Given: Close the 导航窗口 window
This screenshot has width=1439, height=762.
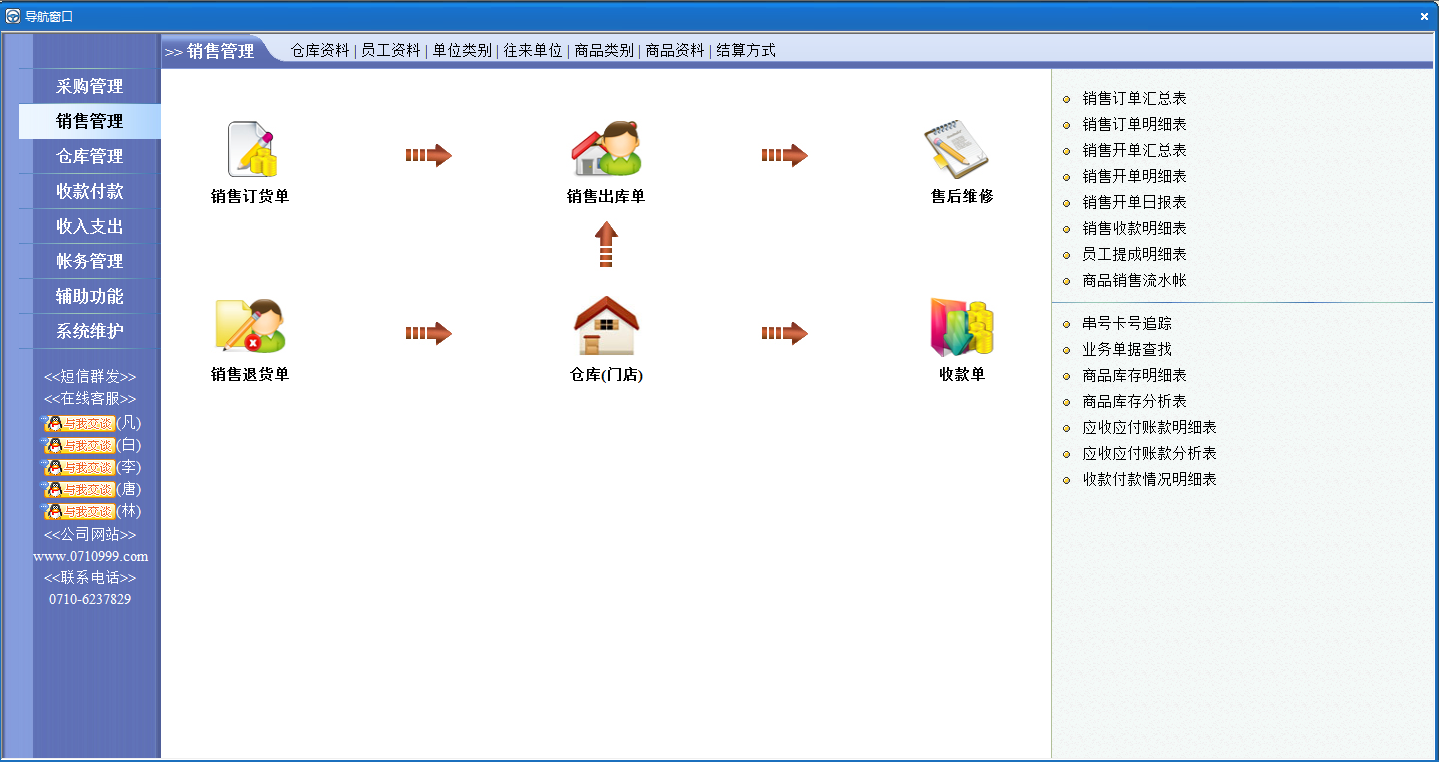Looking at the screenshot, I should click(x=1424, y=16).
